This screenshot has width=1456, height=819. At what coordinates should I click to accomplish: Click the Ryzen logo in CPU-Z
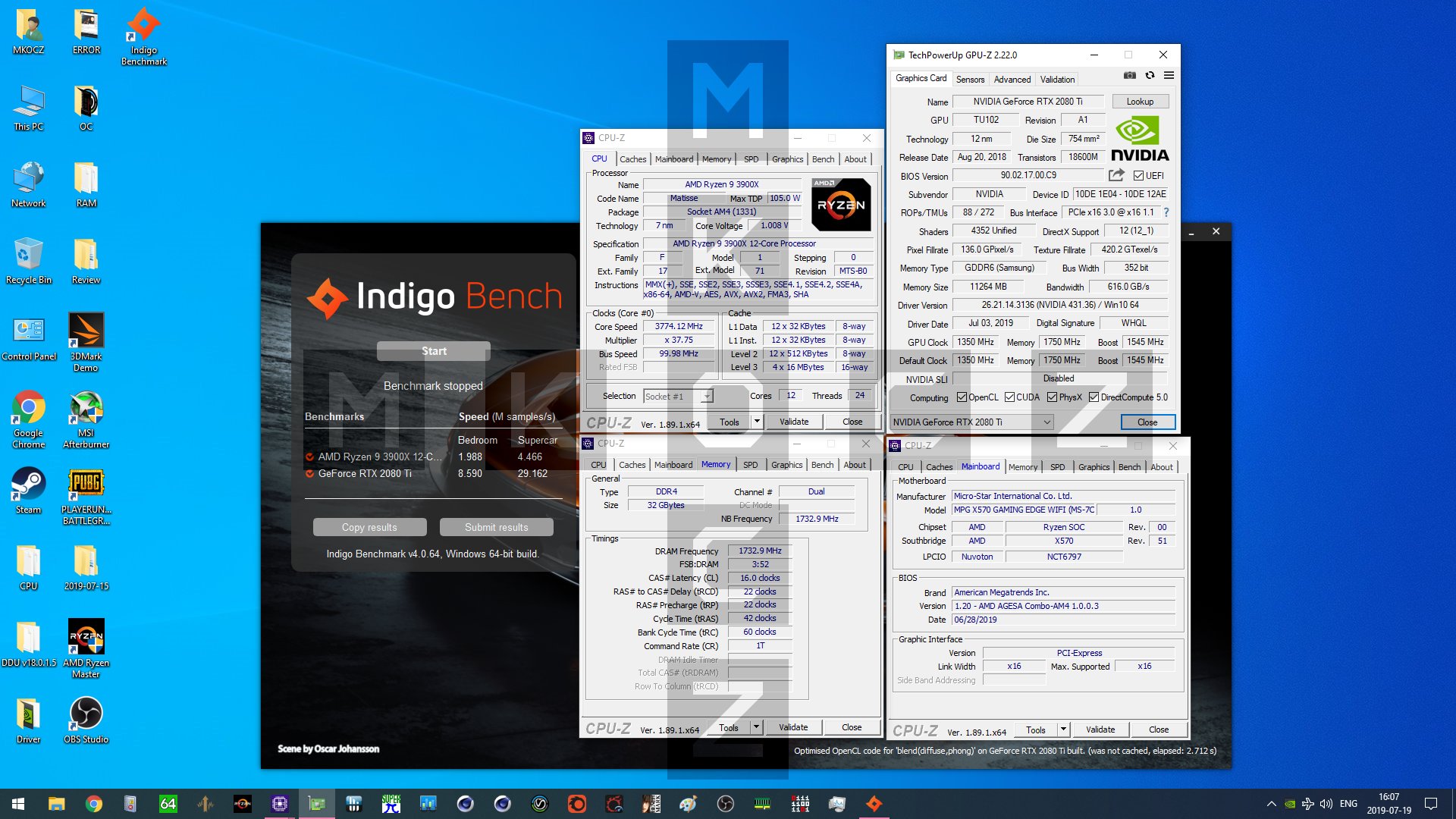click(x=841, y=205)
